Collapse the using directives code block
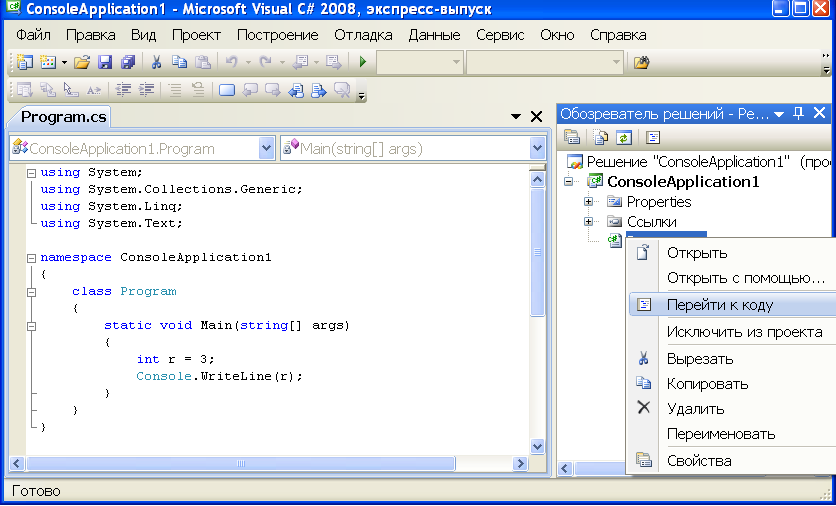The width and height of the screenshot is (836, 506). pos(31,173)
